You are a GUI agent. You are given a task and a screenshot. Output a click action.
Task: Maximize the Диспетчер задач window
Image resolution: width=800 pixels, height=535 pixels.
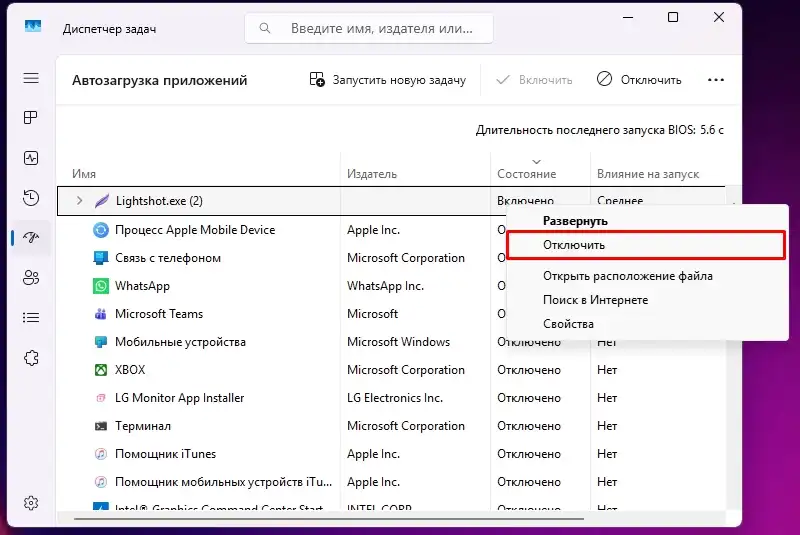(x=673, y=17)
